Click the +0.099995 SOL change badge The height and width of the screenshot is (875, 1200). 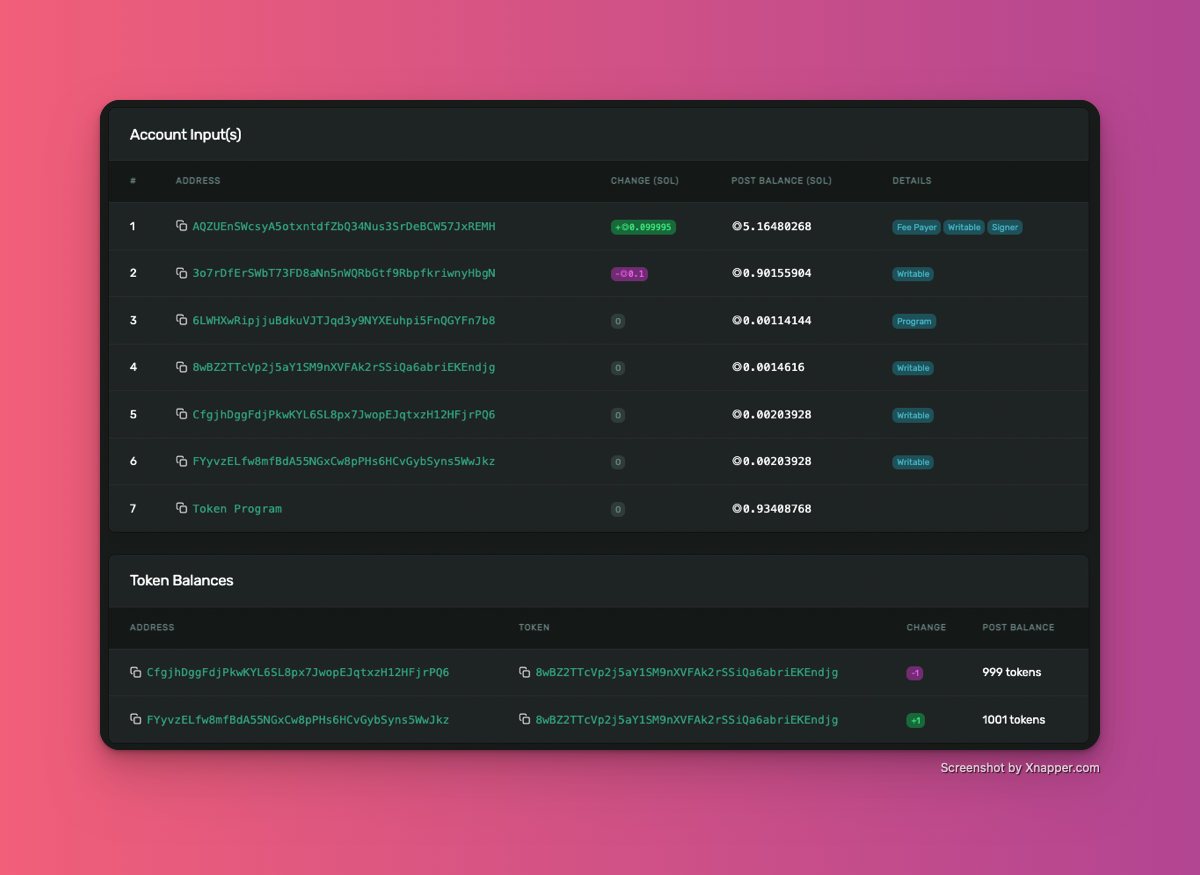(x=643, y=227)
